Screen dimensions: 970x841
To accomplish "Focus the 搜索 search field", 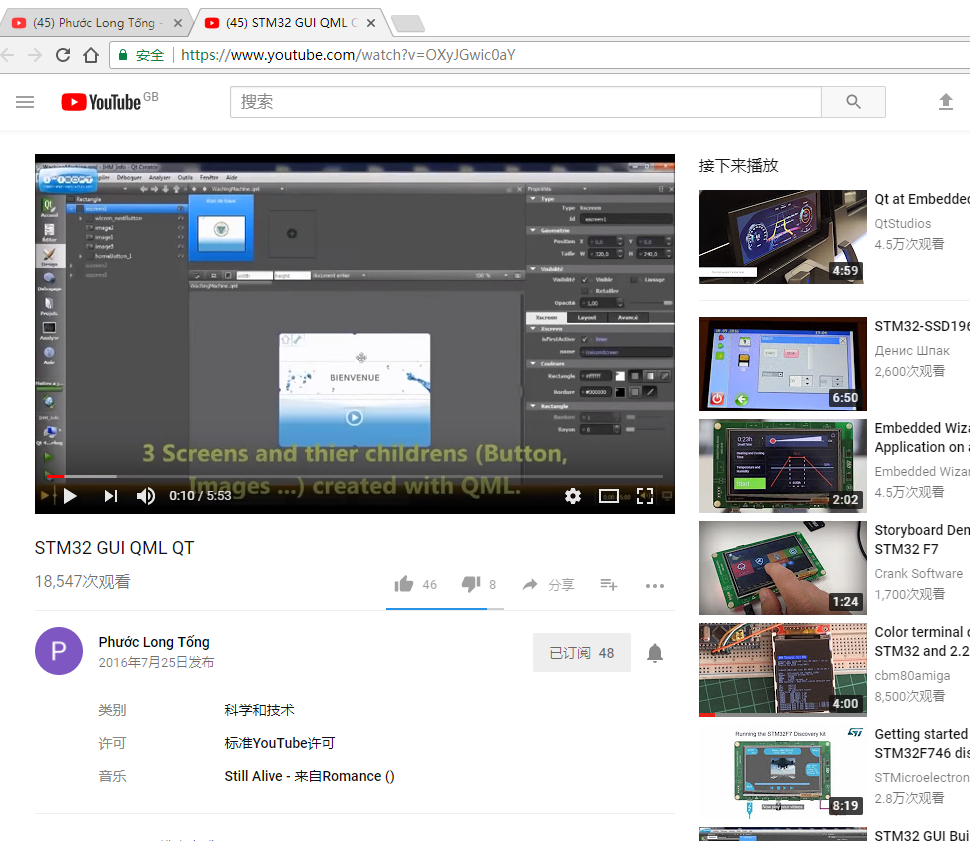I will click(x=525, y=102).
